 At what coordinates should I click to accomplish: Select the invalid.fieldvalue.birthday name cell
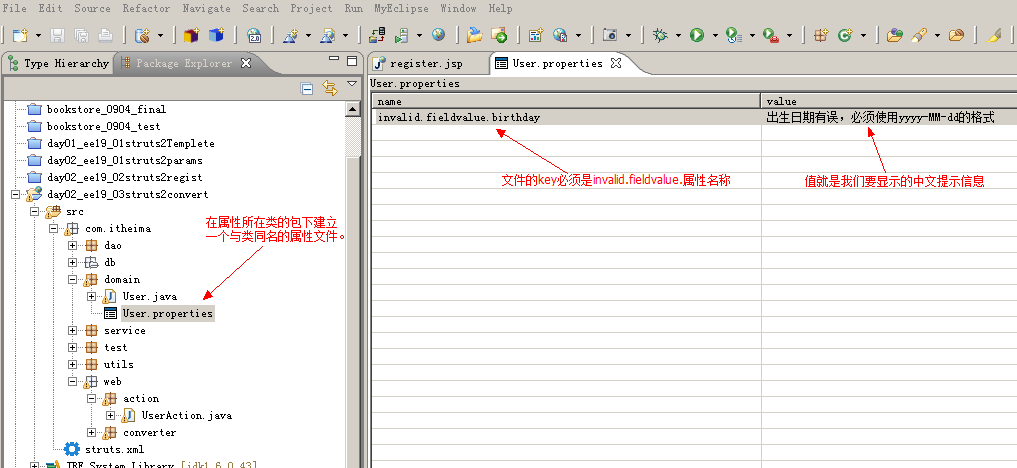pyautogui.click(x=566, y=117)
